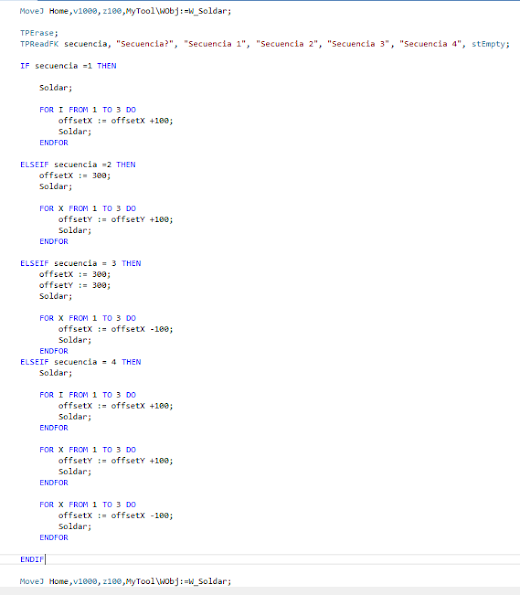
Task: Click offsetX := 300; under secuencia =2
Action: 75,176
